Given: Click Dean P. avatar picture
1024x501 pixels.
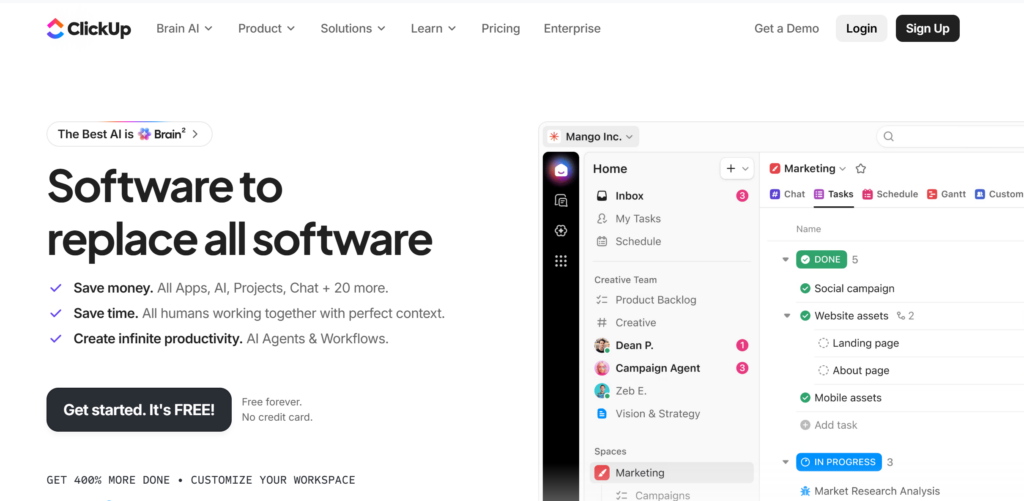Looking at the screenshot, I should (x=602, y=346).
